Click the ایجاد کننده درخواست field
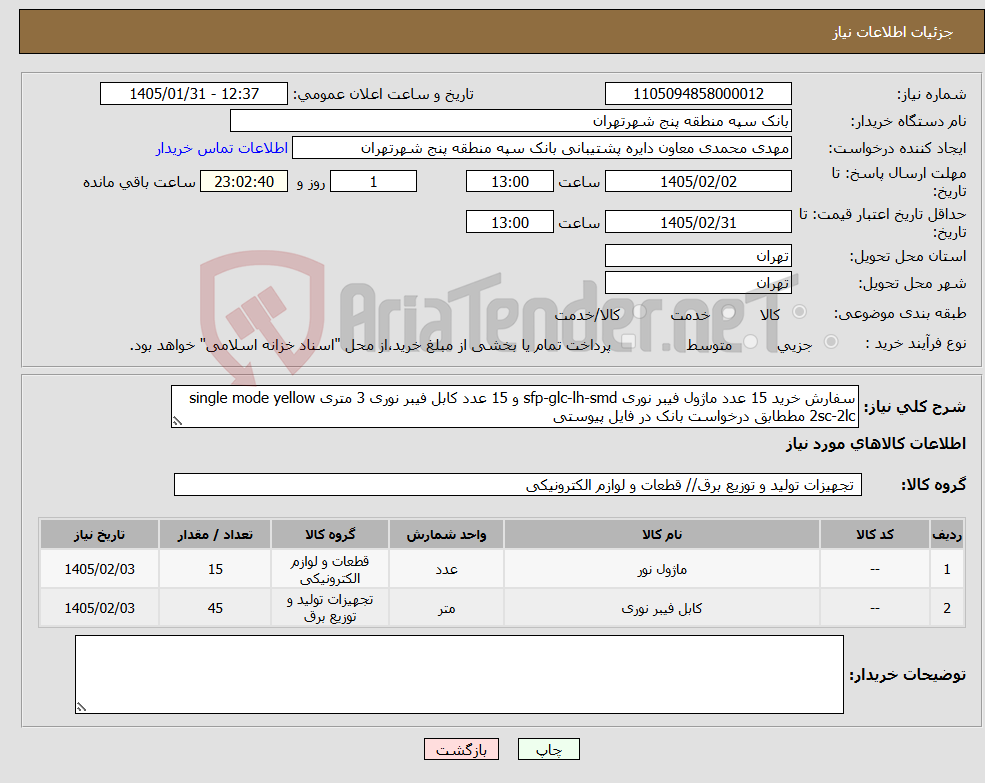Viewport: 985px width, 783px height. point(541,148)
